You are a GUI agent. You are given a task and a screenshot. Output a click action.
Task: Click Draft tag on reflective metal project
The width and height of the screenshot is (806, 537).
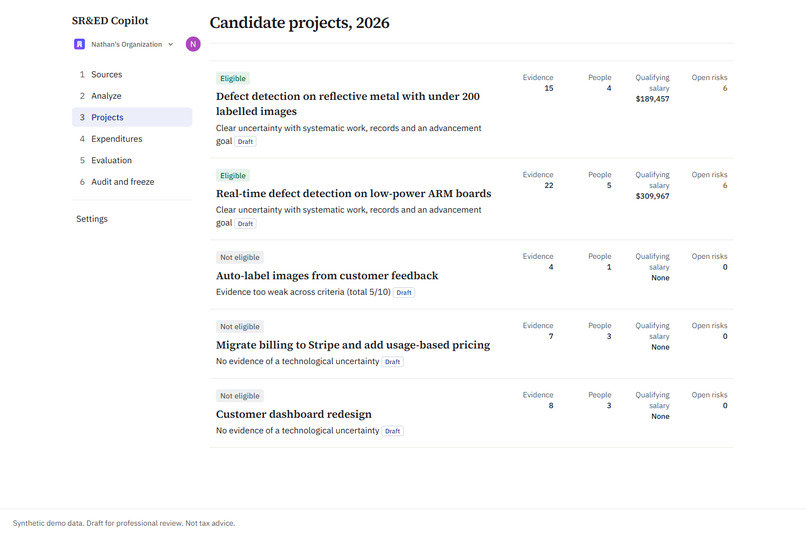click(x=246, y=142)
